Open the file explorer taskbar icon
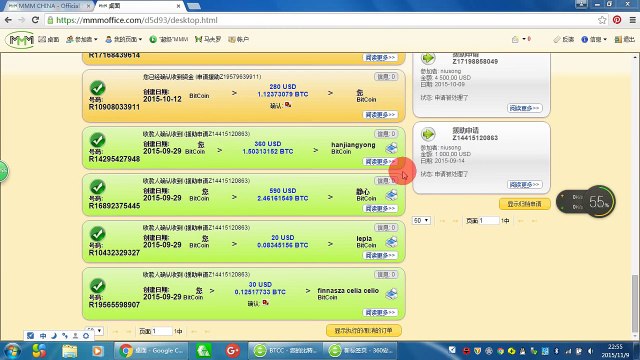The width and height of the screenshot is (640, 360). [69, 351]
